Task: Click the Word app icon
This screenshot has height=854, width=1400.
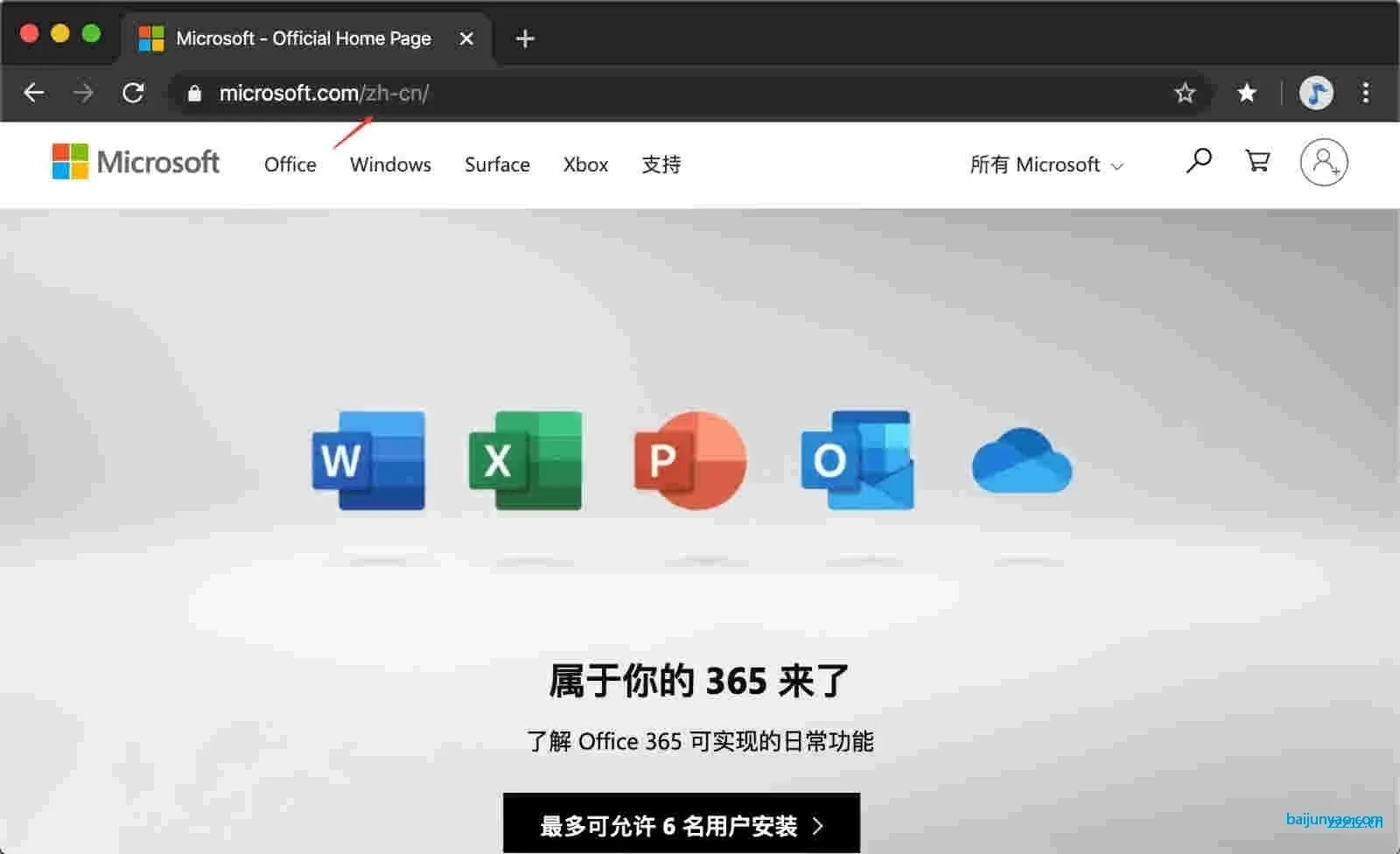Action: click(x=368, y=460)
